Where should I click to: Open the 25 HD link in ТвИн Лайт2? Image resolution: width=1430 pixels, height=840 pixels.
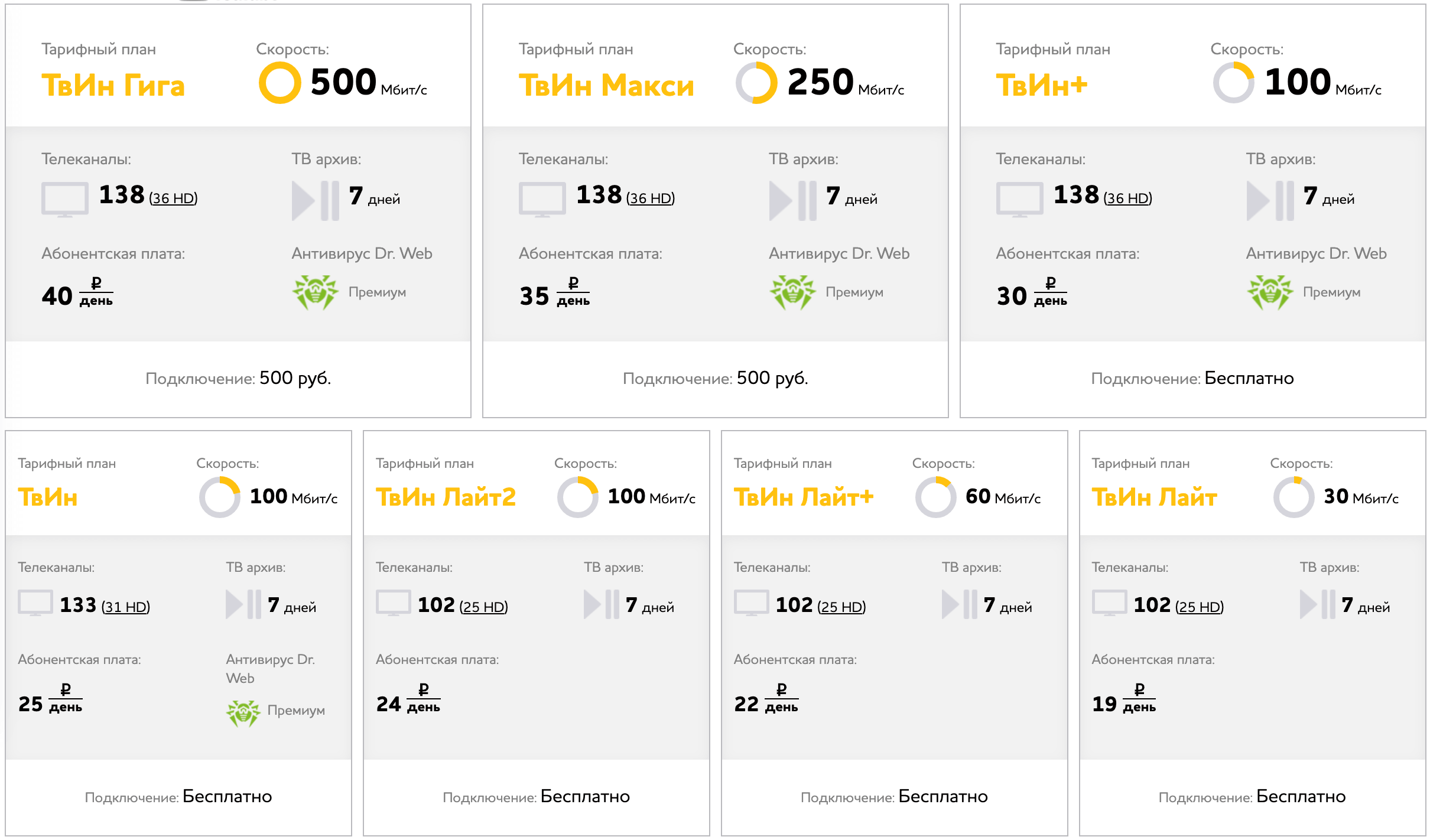[484, 607]
